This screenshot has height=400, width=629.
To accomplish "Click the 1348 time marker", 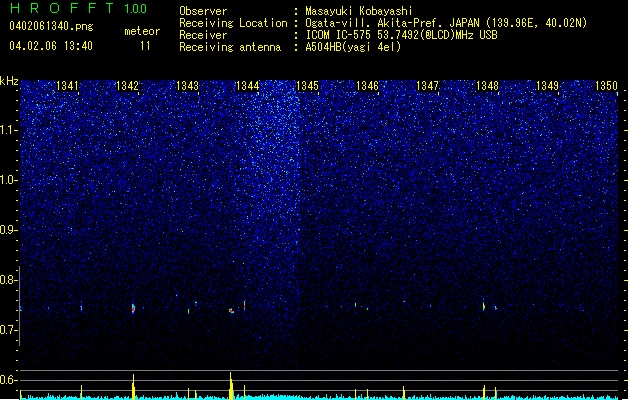I will click(x=487, y=86).
